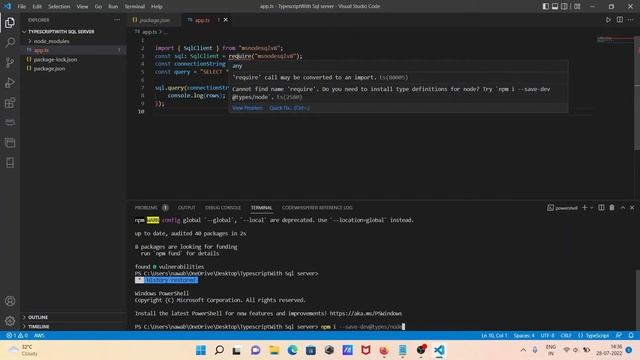This screenshot has width=640, height=360.
Task: Open the Run menu
Action: pos(113,7)
